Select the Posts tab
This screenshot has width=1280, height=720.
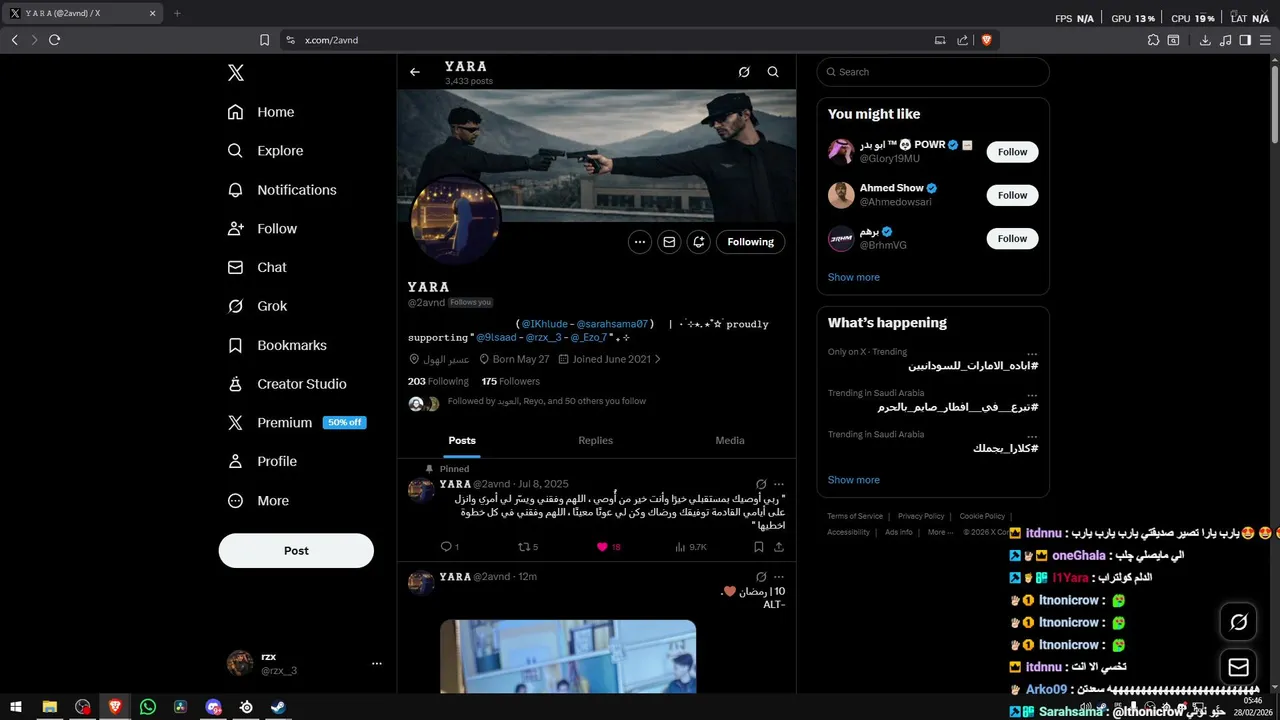[x=462, y=441]
